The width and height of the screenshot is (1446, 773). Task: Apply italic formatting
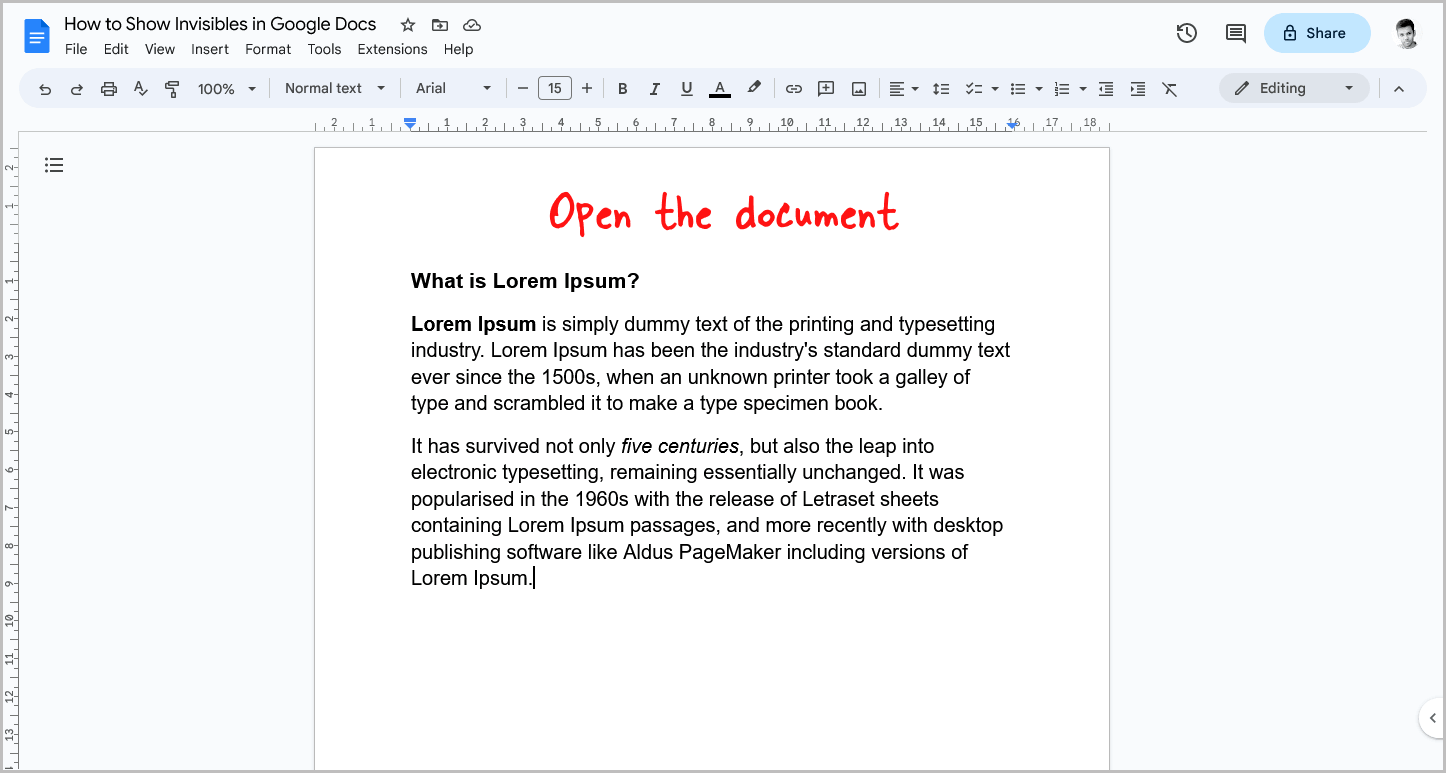click(x=654, y=88)
